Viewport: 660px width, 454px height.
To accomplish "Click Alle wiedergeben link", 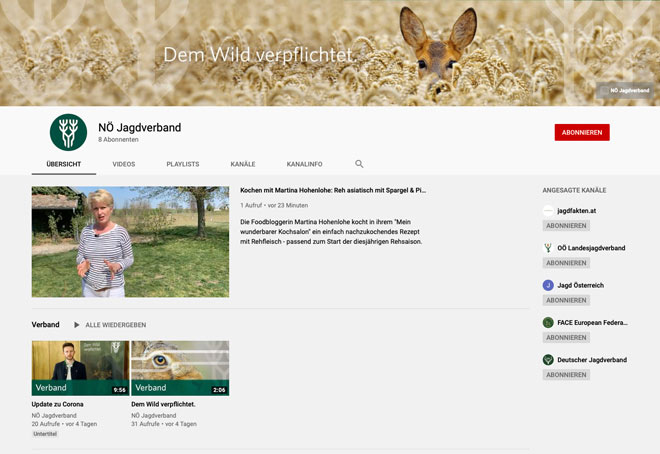I will pyautogui.click(x=116, y=325).
